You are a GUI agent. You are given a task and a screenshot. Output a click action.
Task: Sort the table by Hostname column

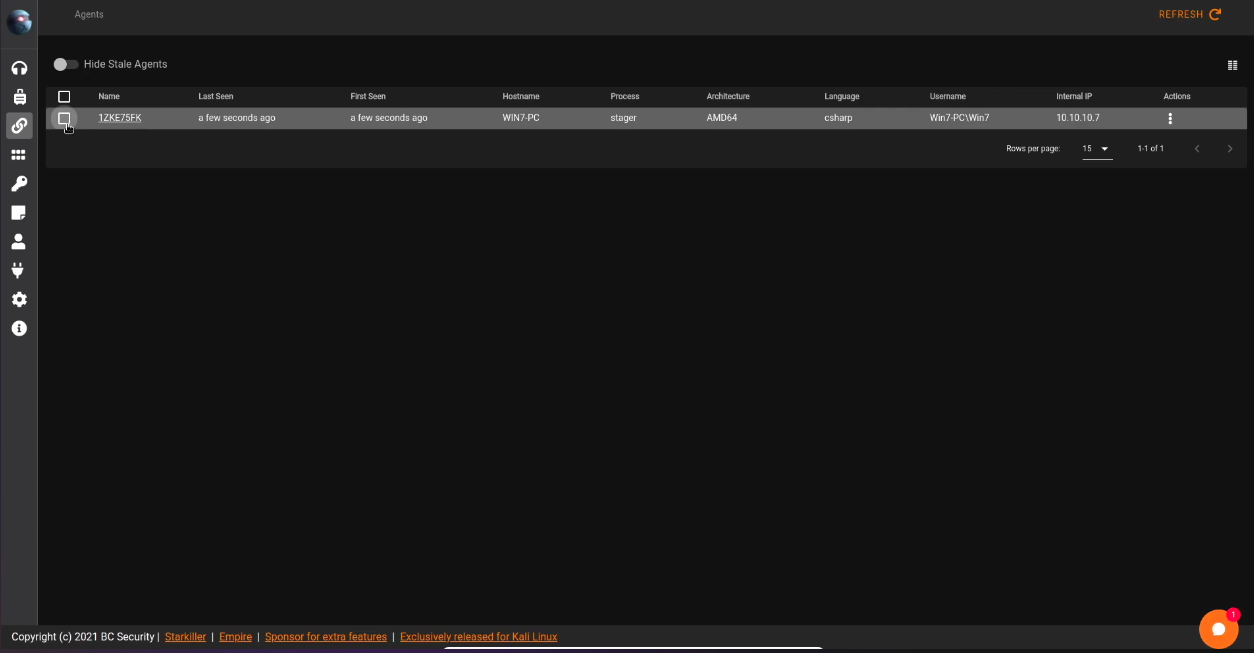pyautogui.click(x=521, y=97)
